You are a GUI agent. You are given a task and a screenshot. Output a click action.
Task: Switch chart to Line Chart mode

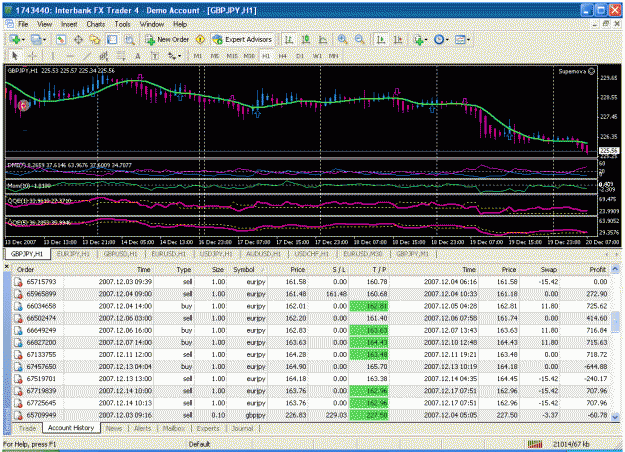(x=323, y=39)
